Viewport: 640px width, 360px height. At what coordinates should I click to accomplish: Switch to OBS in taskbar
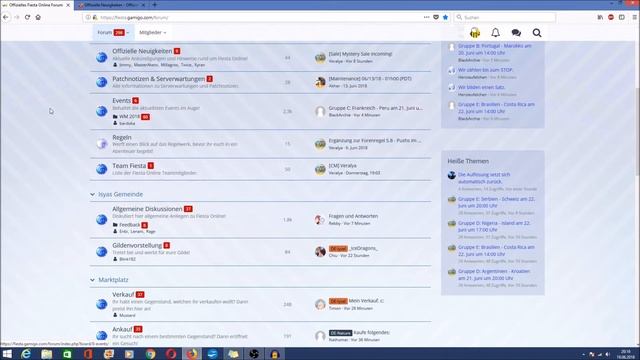[x=254, y=354]
